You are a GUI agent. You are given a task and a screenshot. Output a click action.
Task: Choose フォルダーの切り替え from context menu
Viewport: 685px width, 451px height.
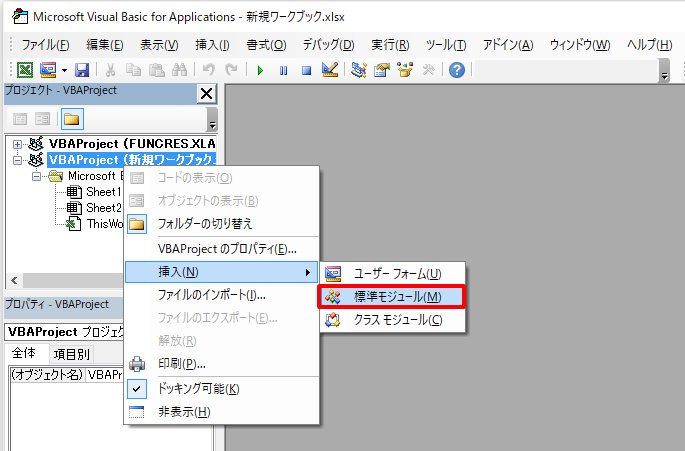point(222,224)
